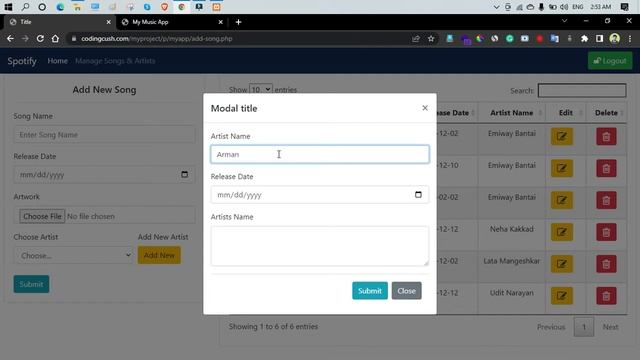This screenshot has height=360, width=640.
Task: Click the Artist Name input containing Arman
Action: click(x=320, y=154)
